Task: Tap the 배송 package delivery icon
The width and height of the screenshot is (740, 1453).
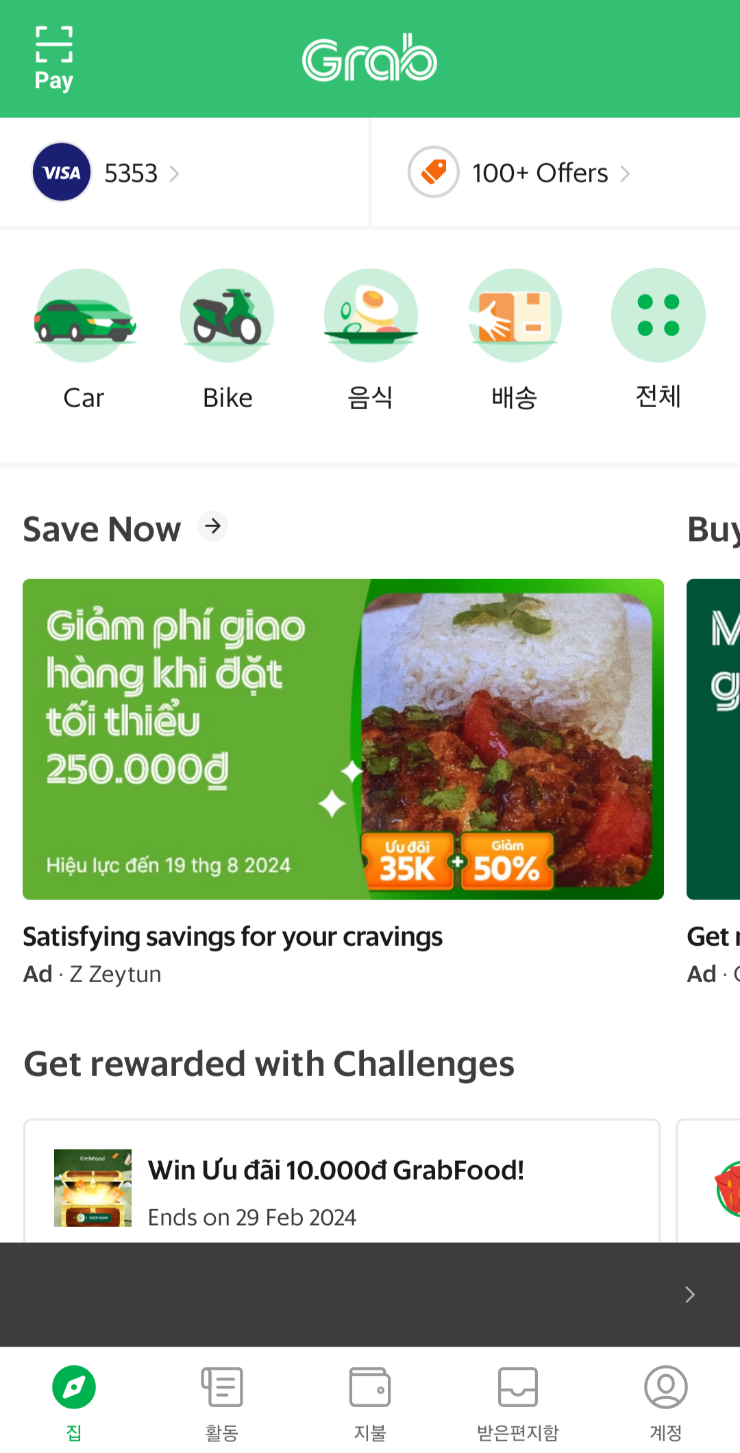Action: (514, 316)
